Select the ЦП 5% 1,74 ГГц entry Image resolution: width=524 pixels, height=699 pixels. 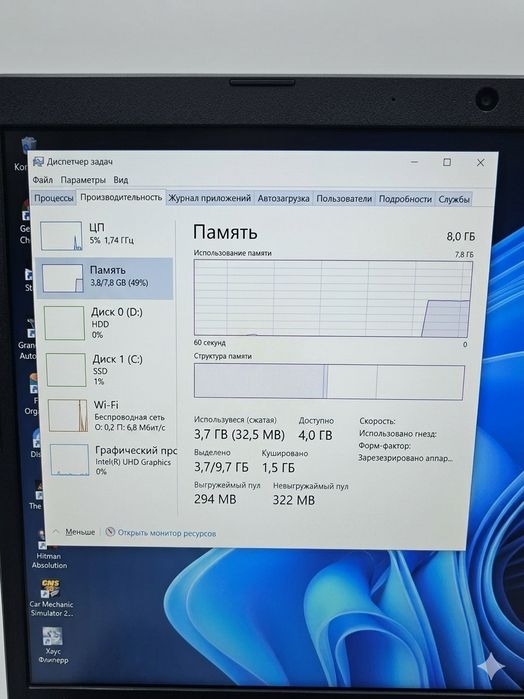click(x=106, y=235)
